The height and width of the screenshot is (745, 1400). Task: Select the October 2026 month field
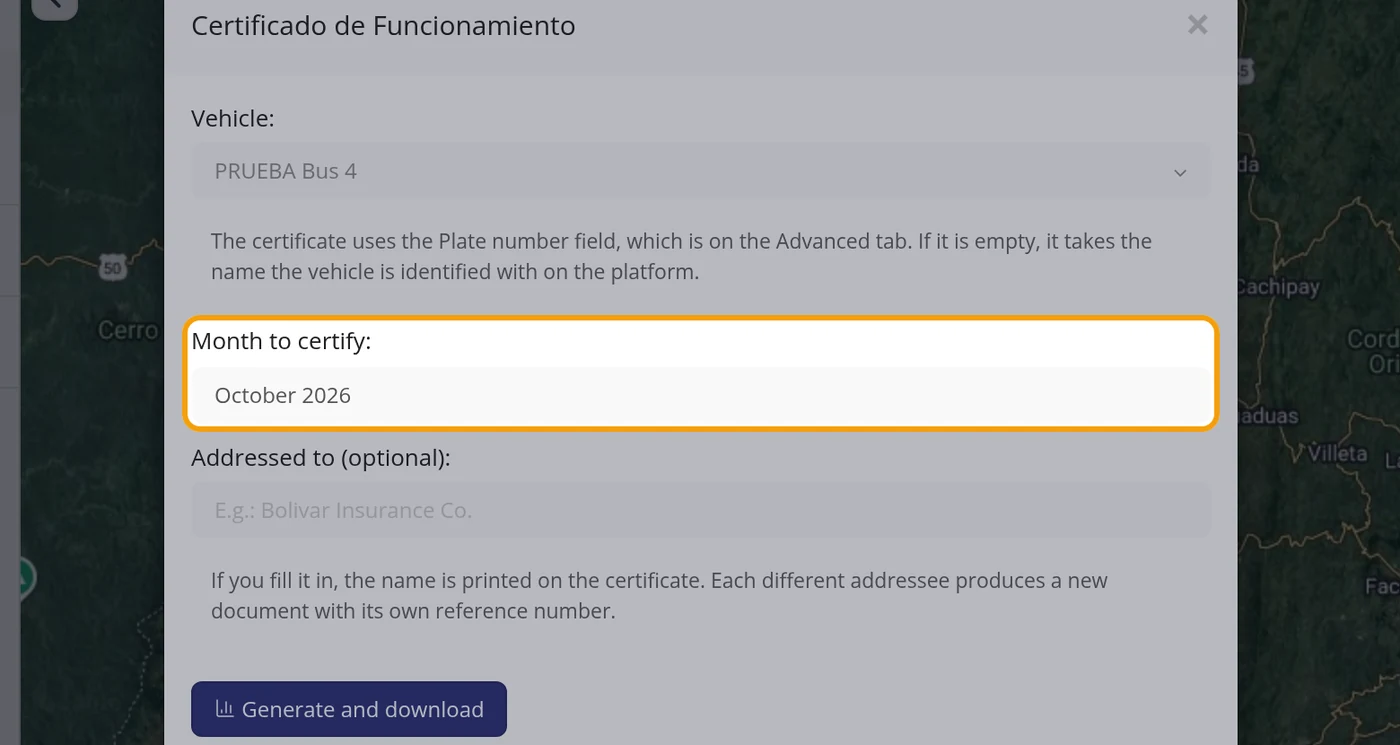(x=700, y=395)
